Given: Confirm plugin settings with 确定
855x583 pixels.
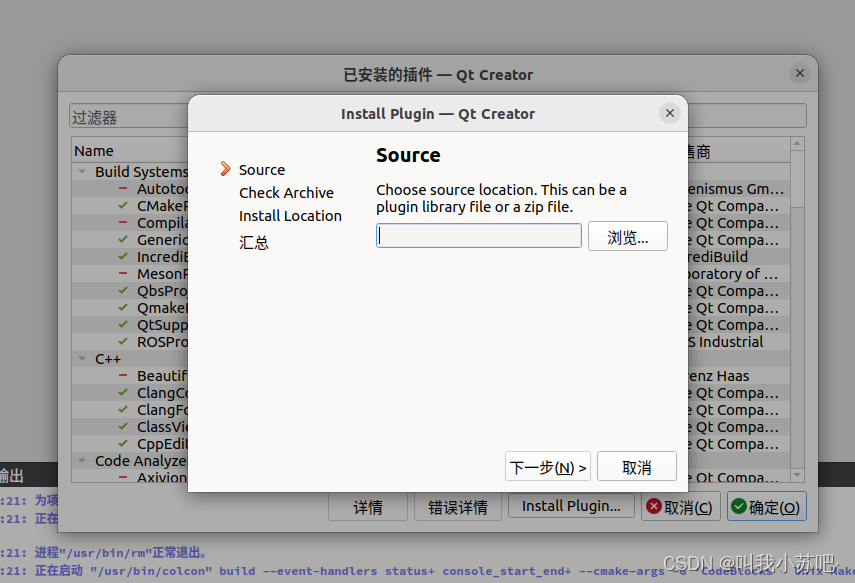Looking at the screenshot, I should [x=766, y=506].
